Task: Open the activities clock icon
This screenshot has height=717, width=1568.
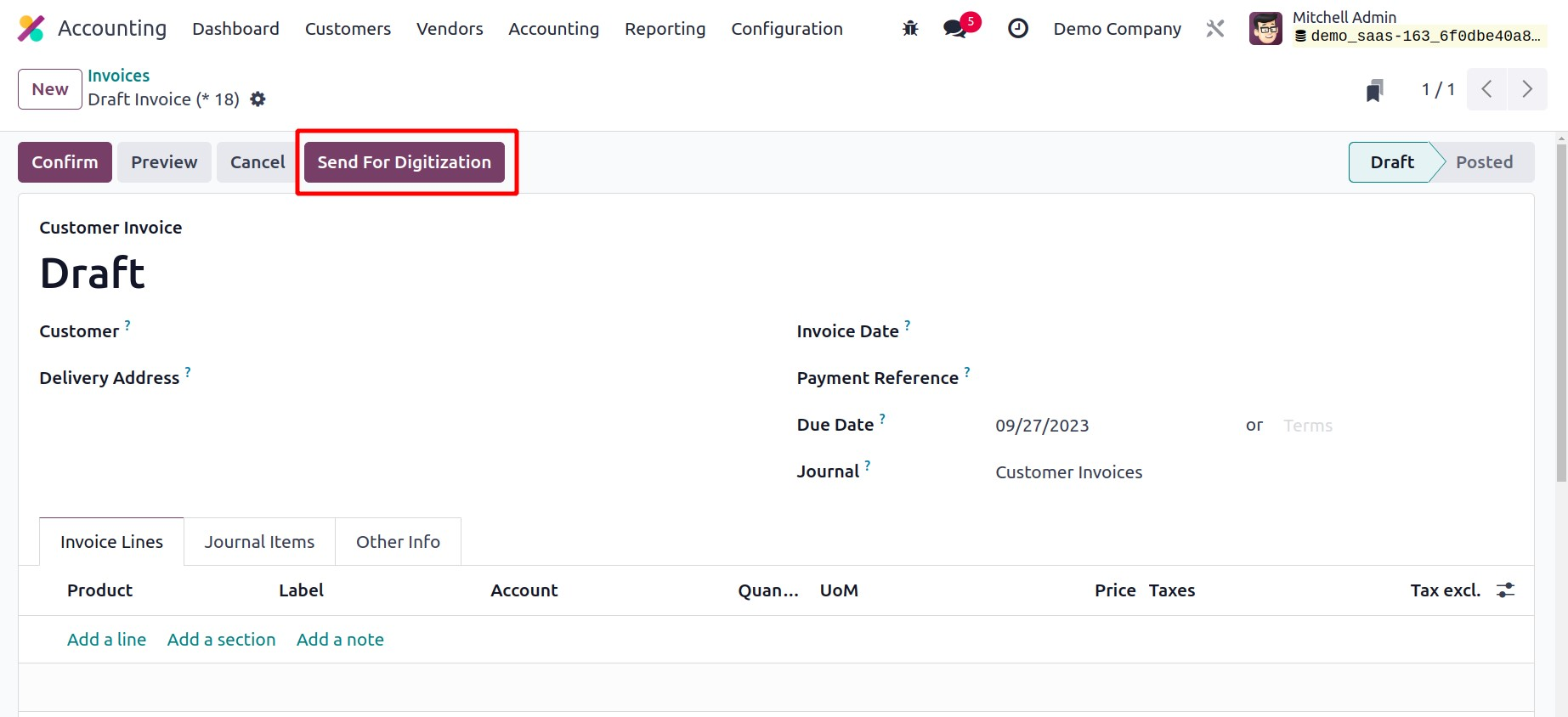Action: click(1017, 29)
